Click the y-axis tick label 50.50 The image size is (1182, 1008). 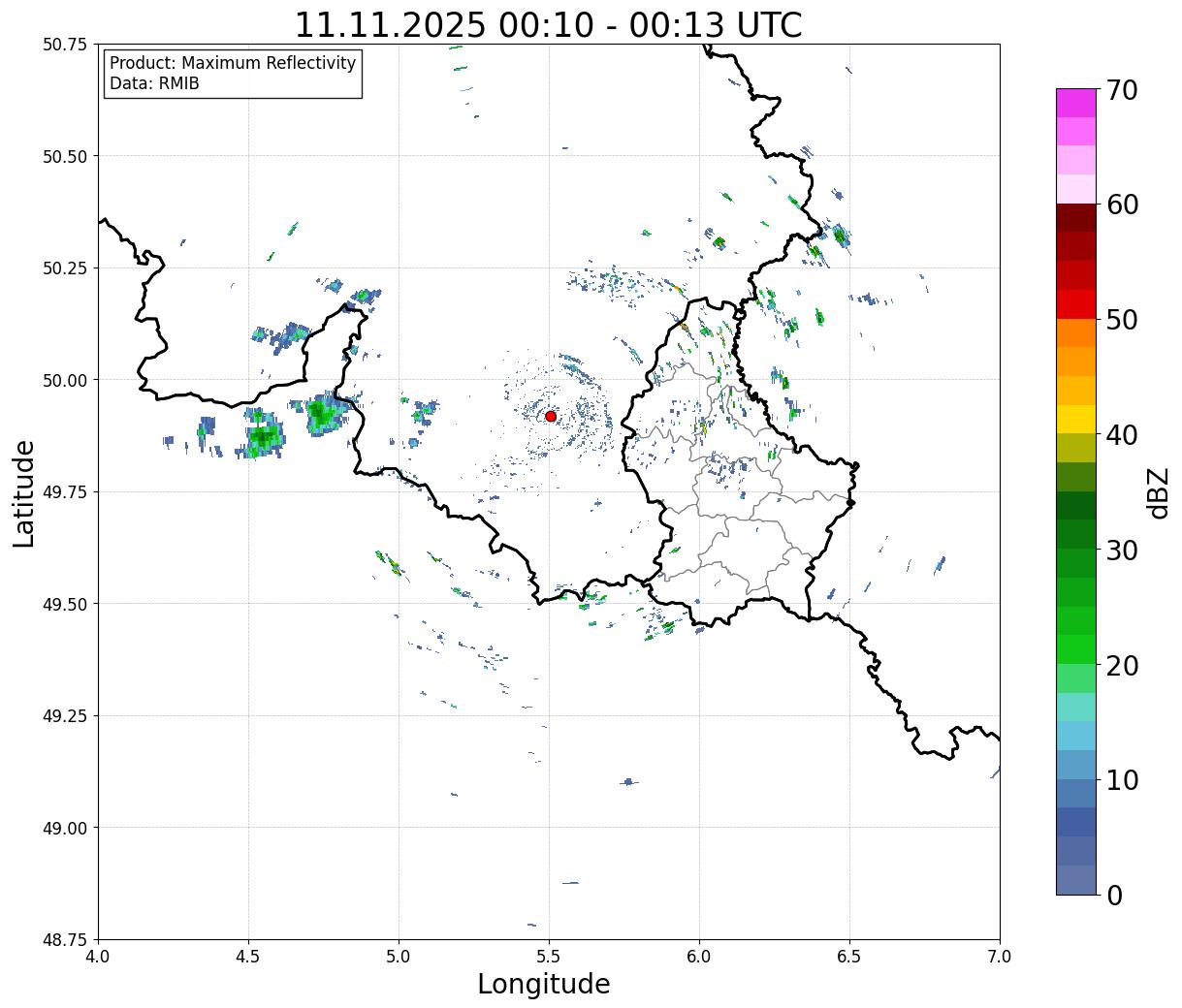(65, 156)
